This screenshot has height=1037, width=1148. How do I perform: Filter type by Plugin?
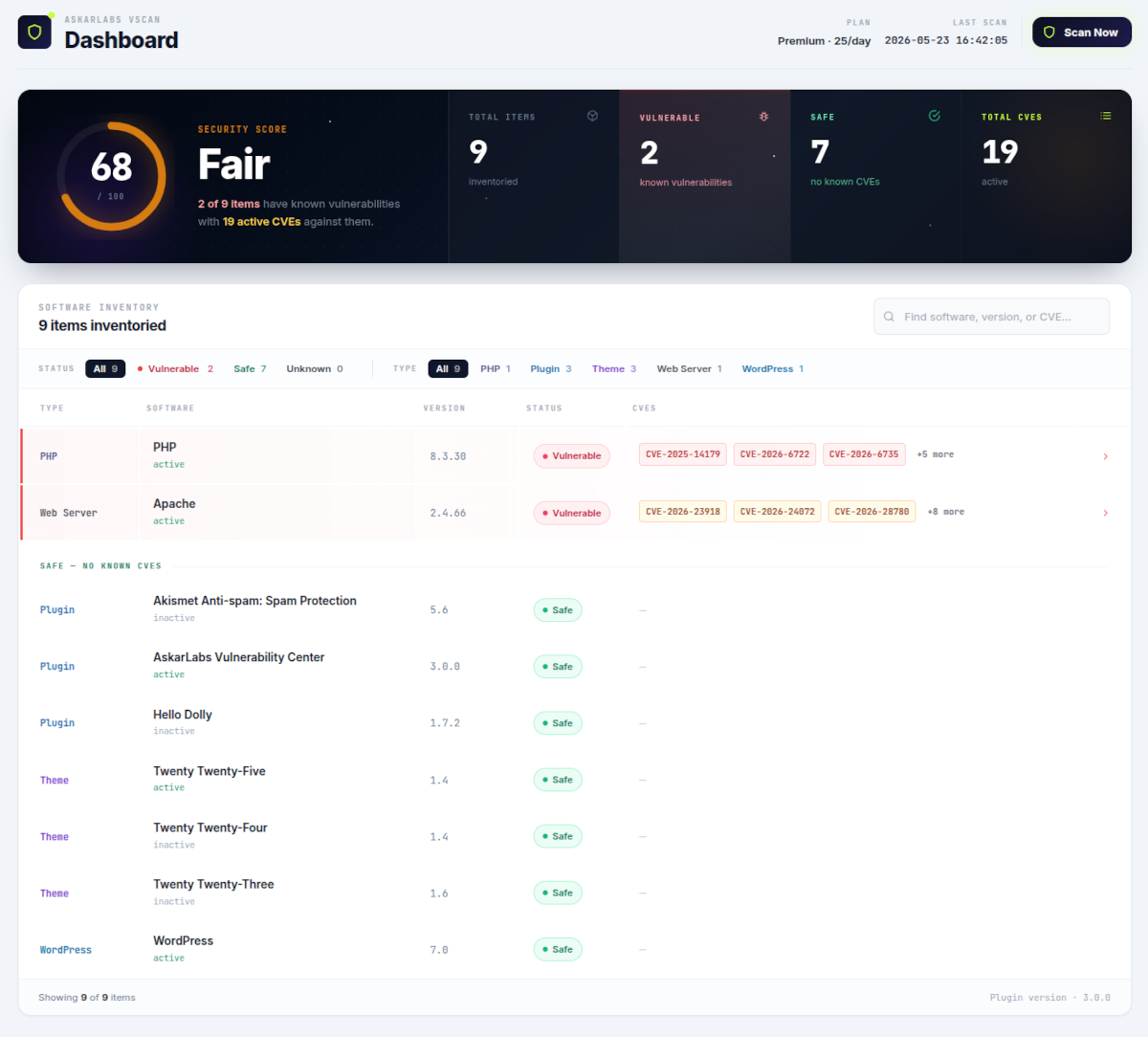tap(551, 369)
